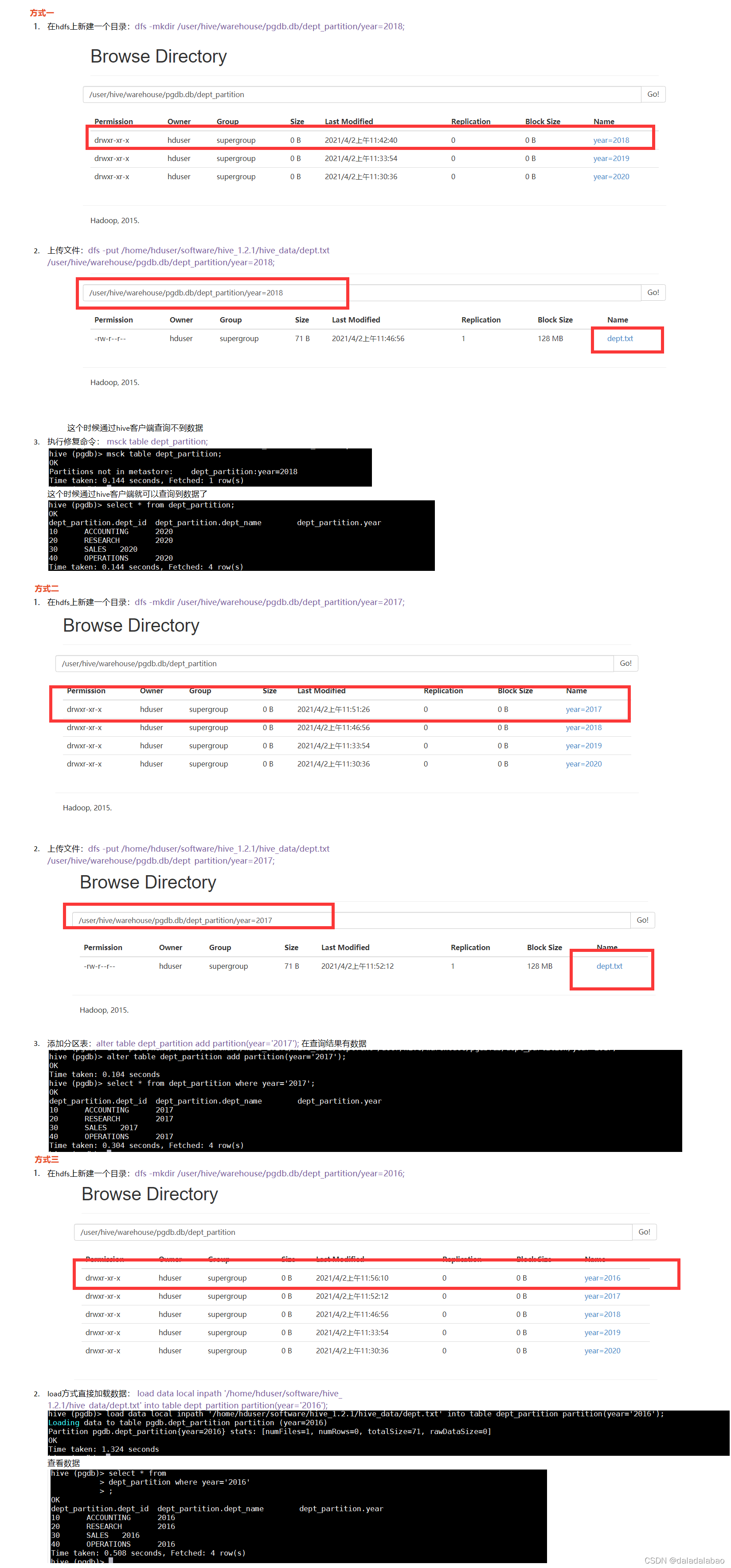Click Go! beside the year=2017 path field
Screen dimensions: 731x1568
point(642,920)
